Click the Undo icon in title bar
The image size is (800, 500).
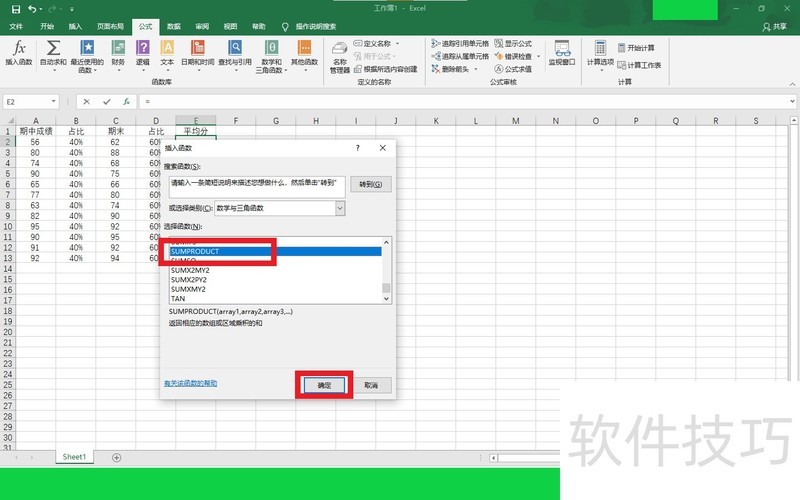33,9
